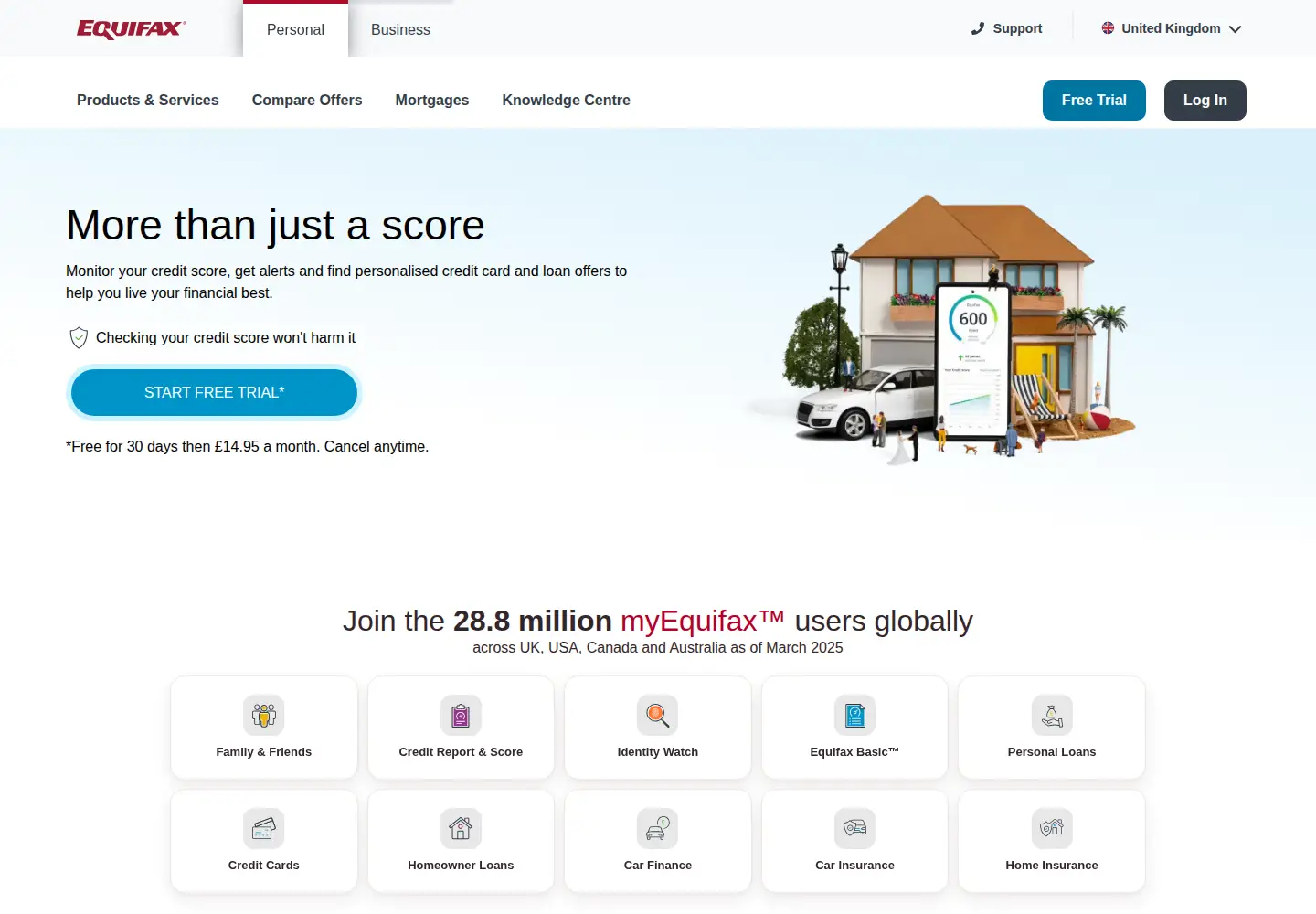Click the Identity Watch label
Viewport: 1316px width, 914px height.
pos(658,752)
